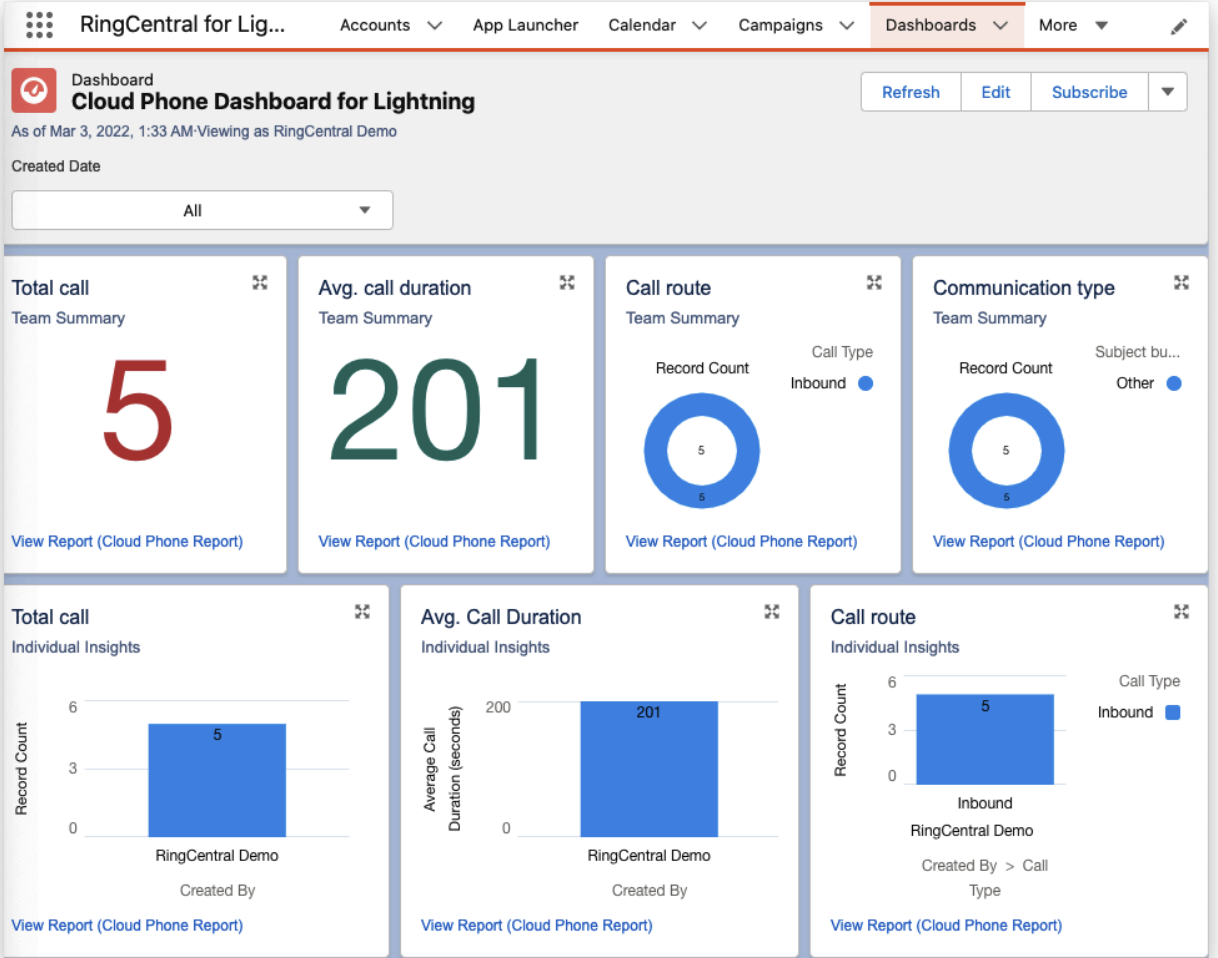Open the Calendar tab dropdown chevron

(700, 26)
